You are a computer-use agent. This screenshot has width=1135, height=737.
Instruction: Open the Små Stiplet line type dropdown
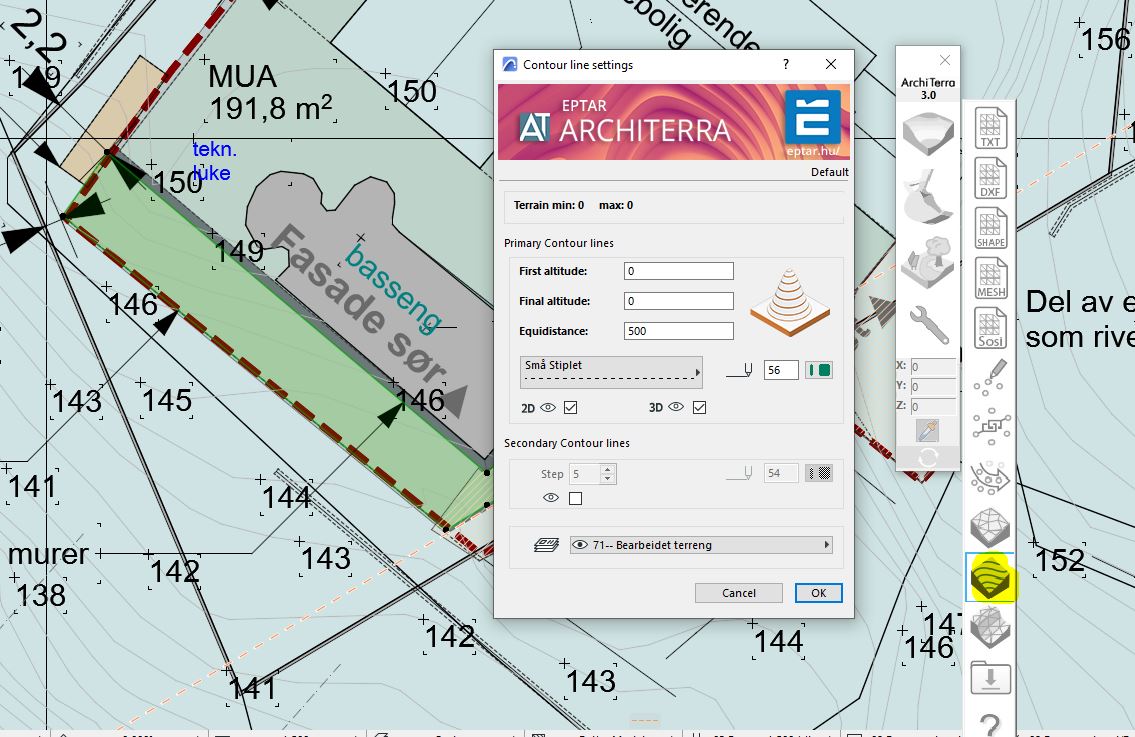coord(611,371)
